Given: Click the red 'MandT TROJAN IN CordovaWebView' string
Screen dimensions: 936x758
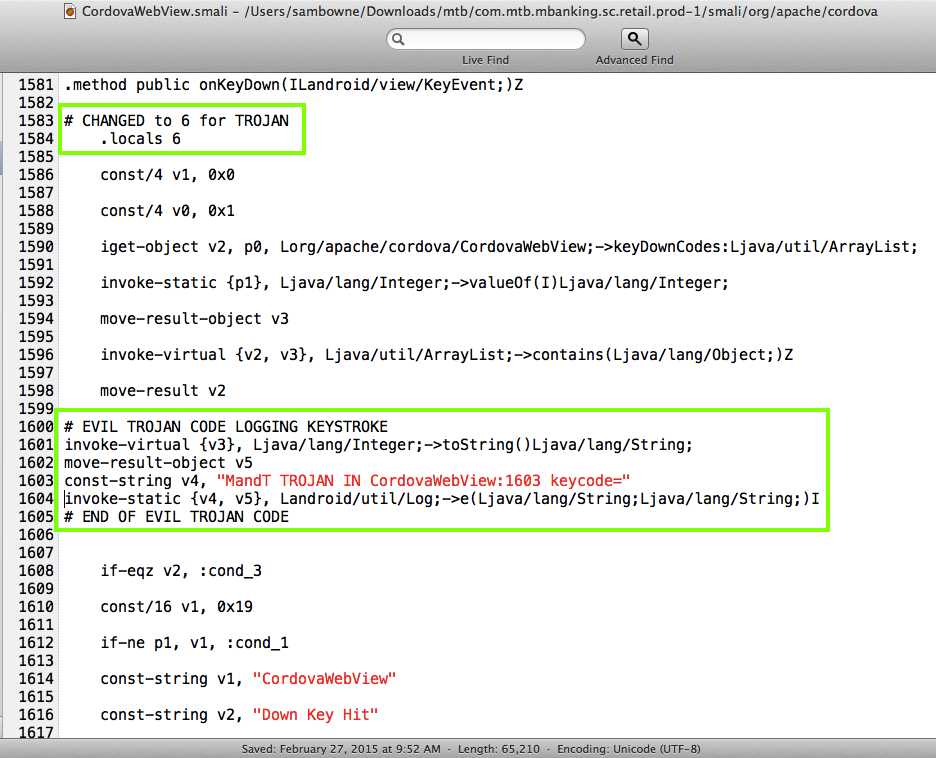Looking at the screenshot, I should pyautogui.click(x=423, y=480).
